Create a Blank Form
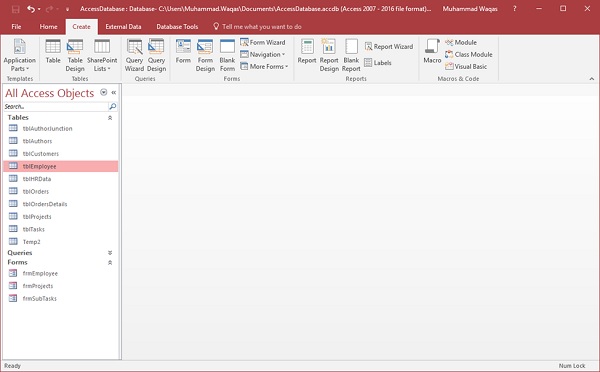600x372 pixels. point(227,55)
